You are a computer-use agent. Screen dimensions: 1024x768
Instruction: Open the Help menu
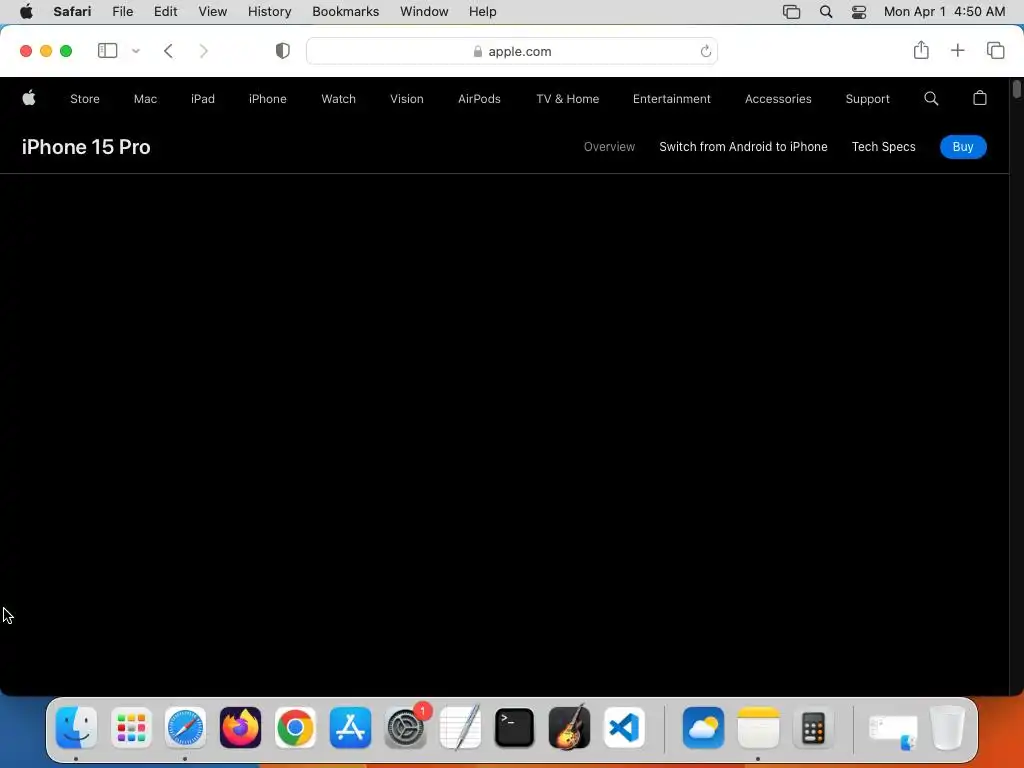coord(483,11)
